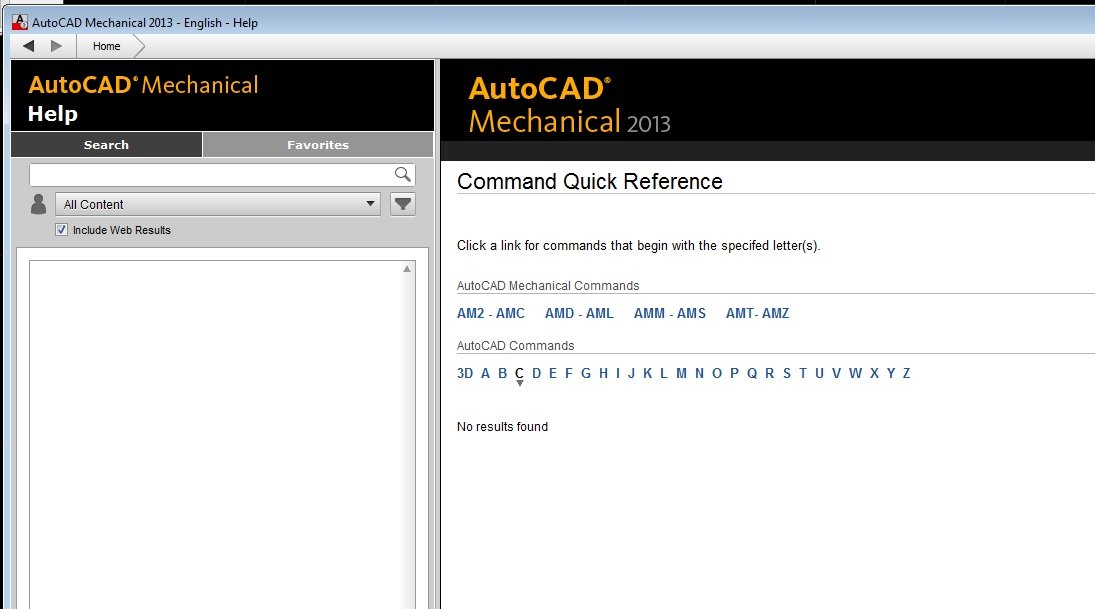Open the AMD - AML commands link

pyautogui.click(x=579, y=314)
